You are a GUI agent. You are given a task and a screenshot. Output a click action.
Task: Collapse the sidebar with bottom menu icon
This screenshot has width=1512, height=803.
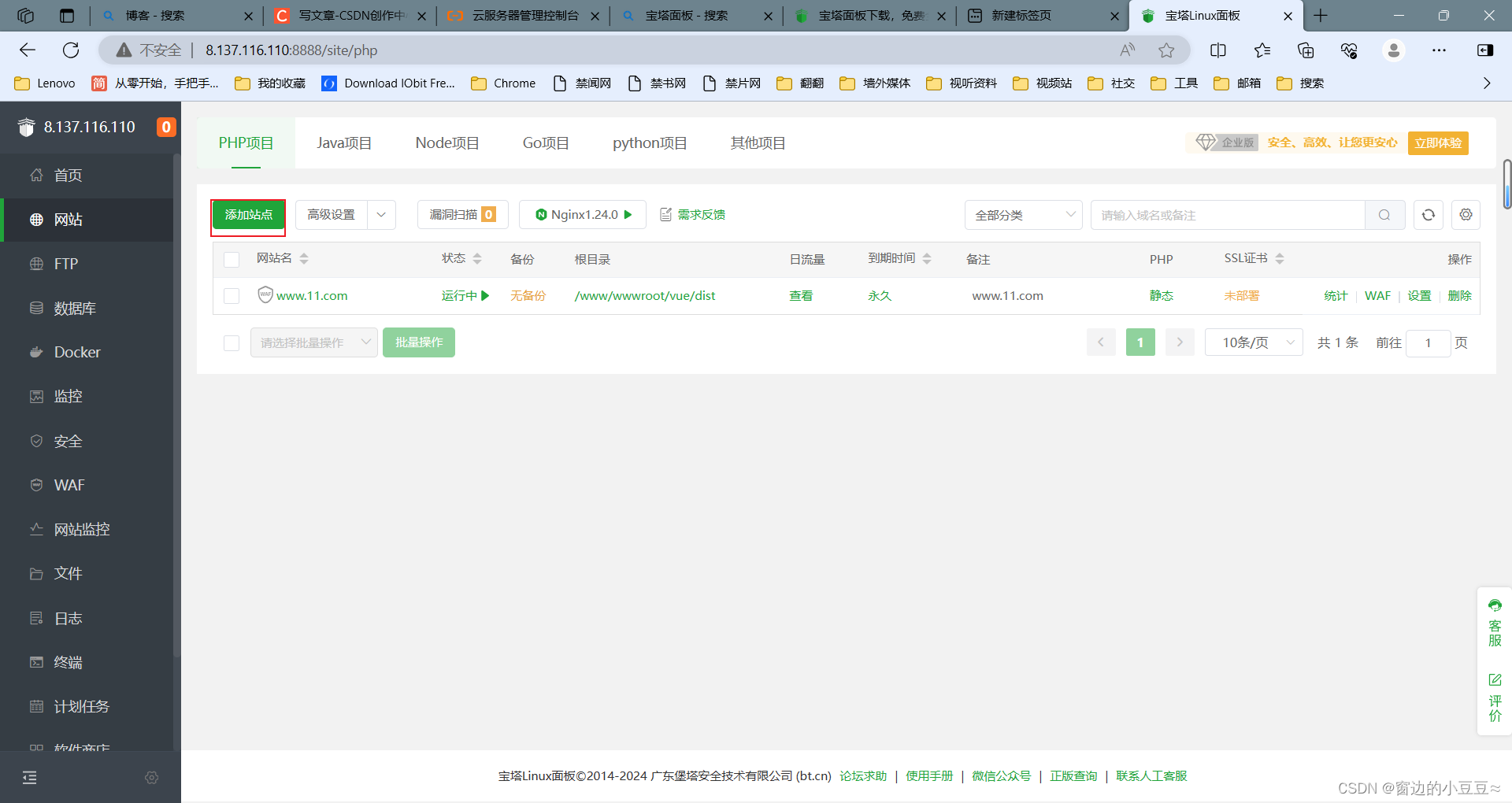(30, 778)
